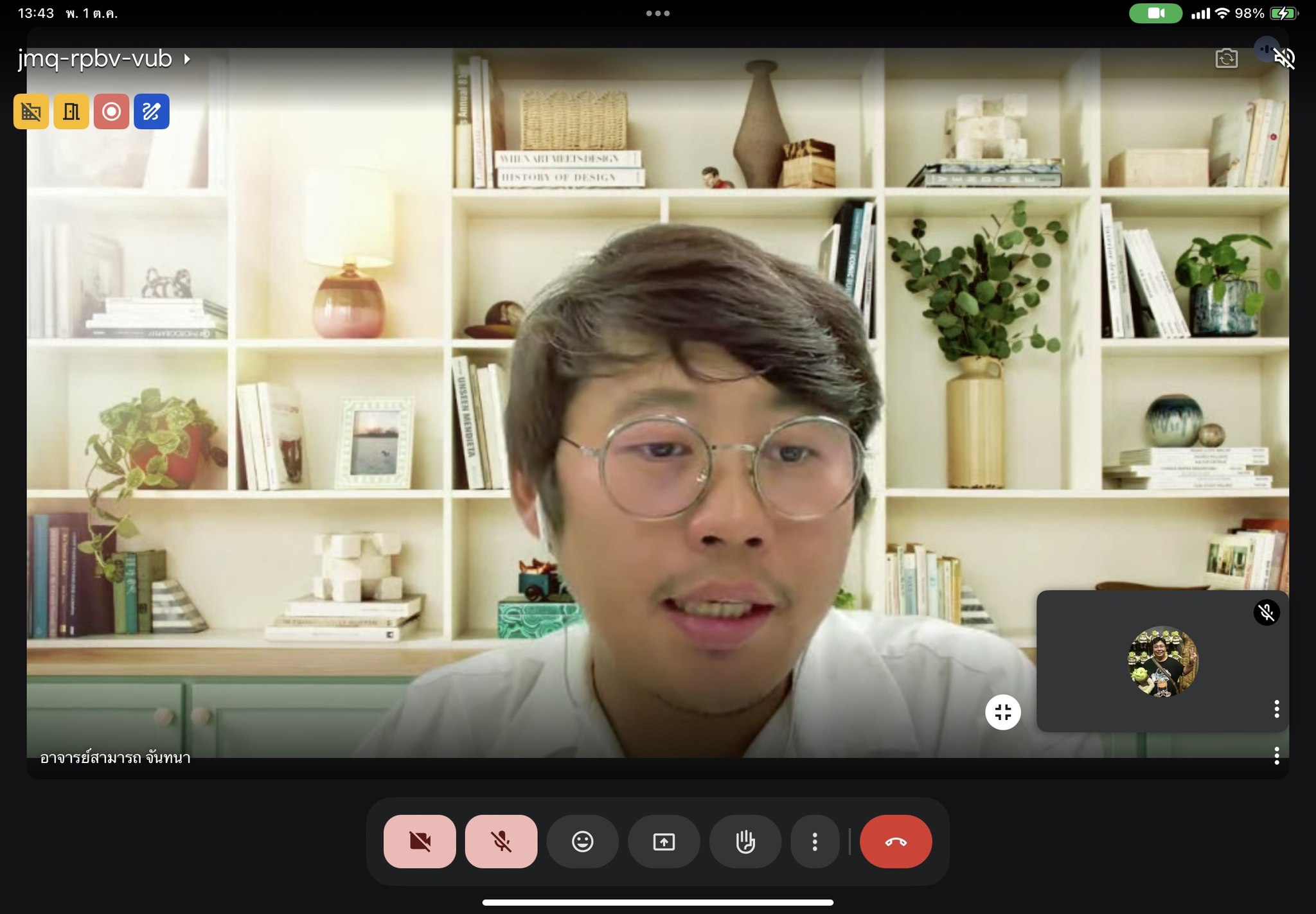
Task: Open the emoji reactions picker
Action: coord(582,841)
